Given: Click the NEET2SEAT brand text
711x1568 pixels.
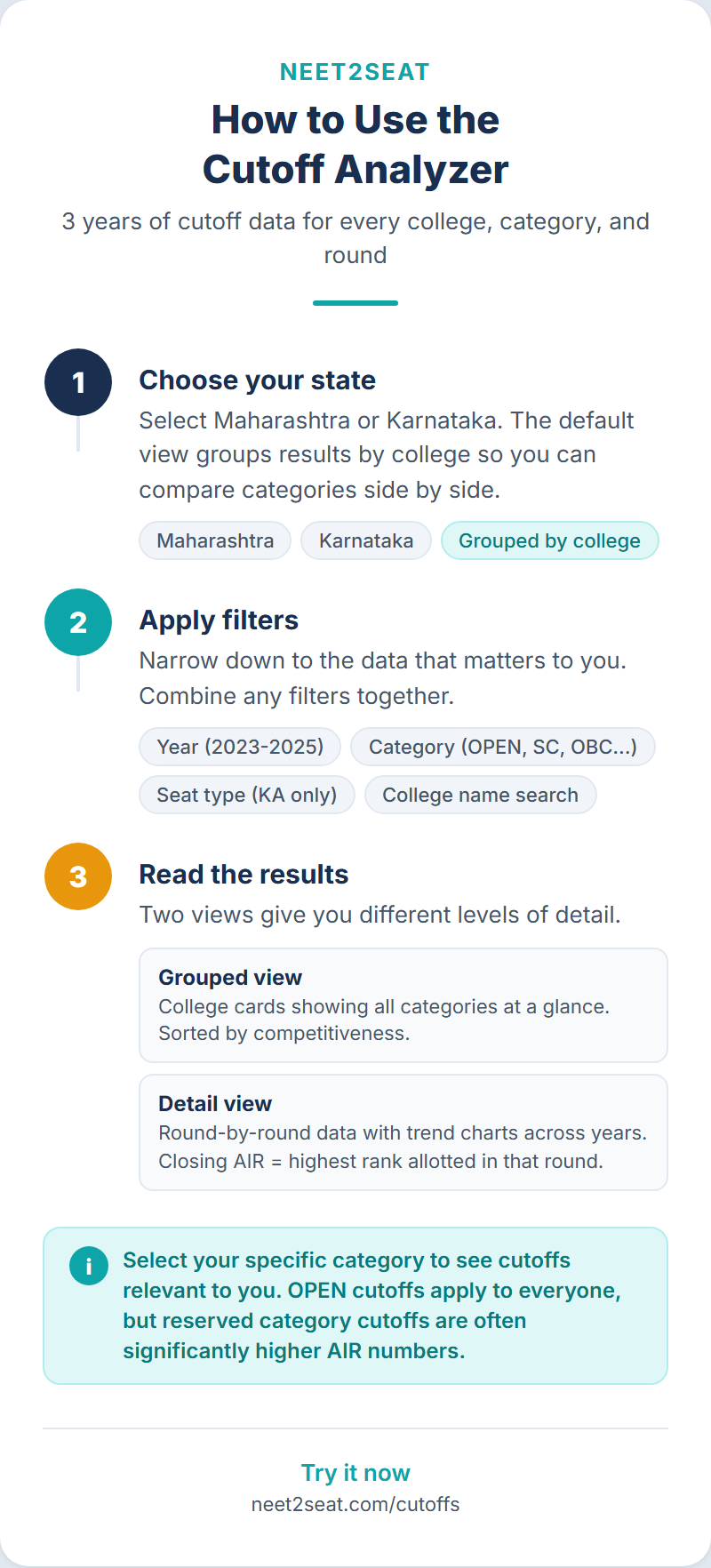Looking at the screenshot, I should coord(355,72).
